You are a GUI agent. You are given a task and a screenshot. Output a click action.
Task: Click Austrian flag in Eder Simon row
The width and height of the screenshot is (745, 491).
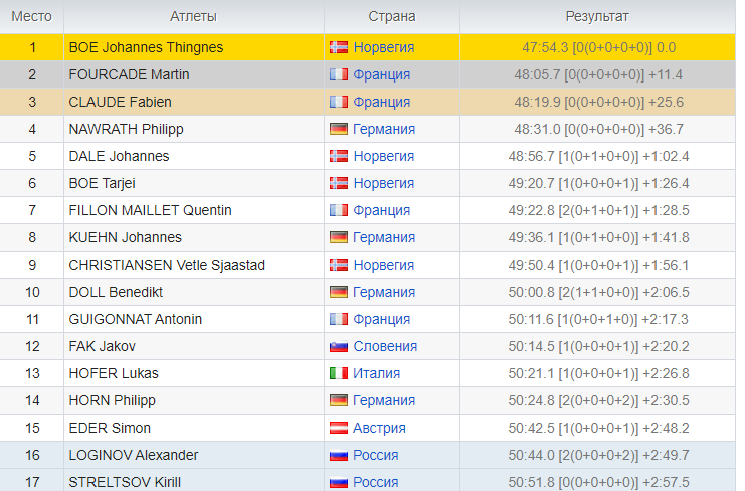pos(338,428)
